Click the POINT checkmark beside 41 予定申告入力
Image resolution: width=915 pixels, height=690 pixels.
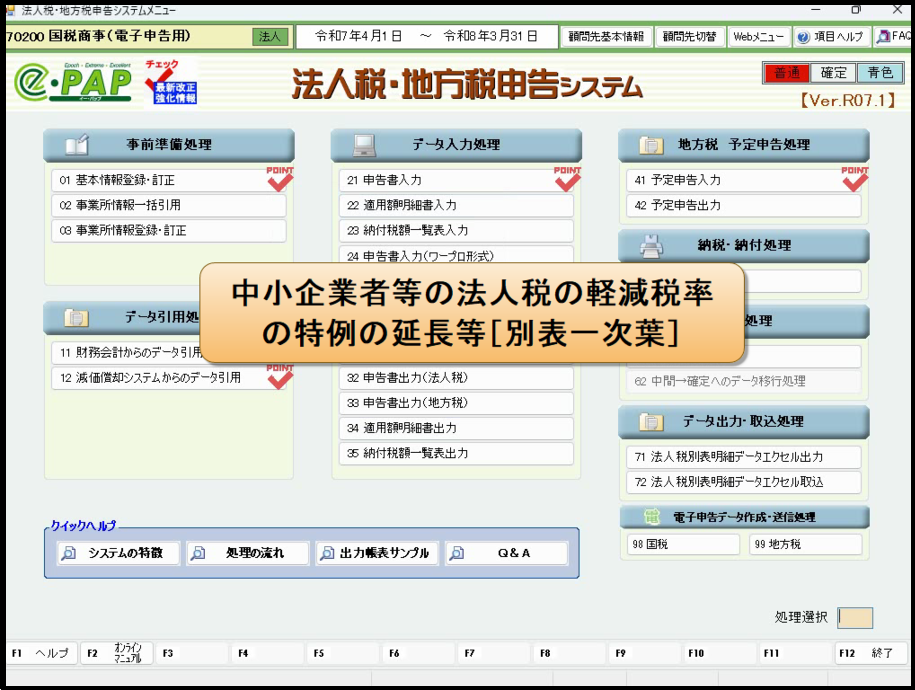click(855, 179)
